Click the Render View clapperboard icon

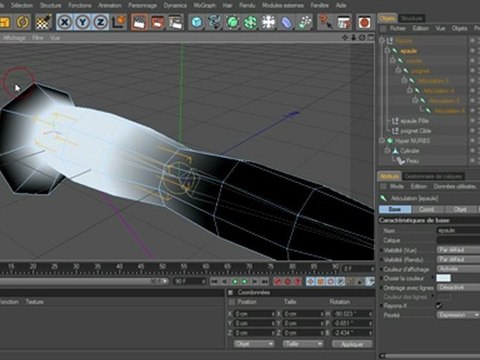tap(140, 22)
